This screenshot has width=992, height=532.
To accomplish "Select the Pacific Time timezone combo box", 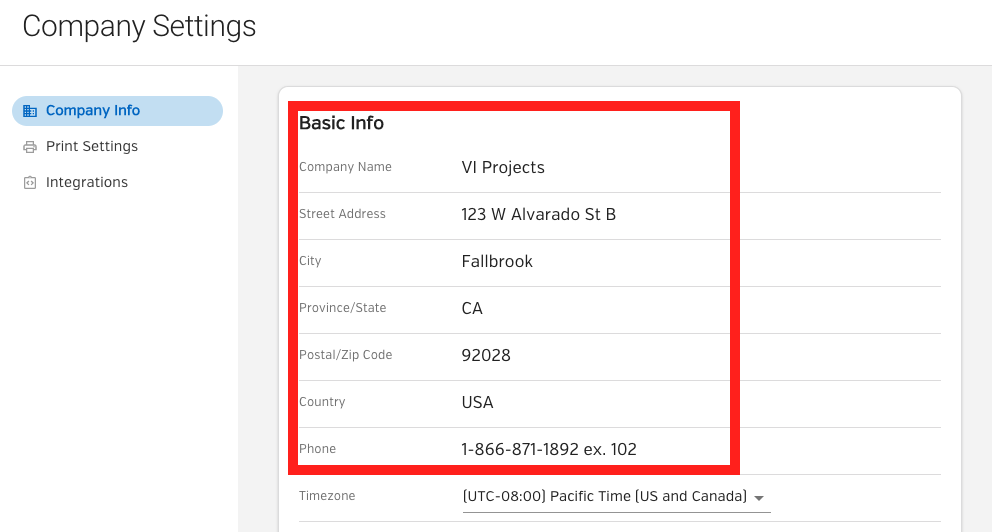I will point(616,497).
